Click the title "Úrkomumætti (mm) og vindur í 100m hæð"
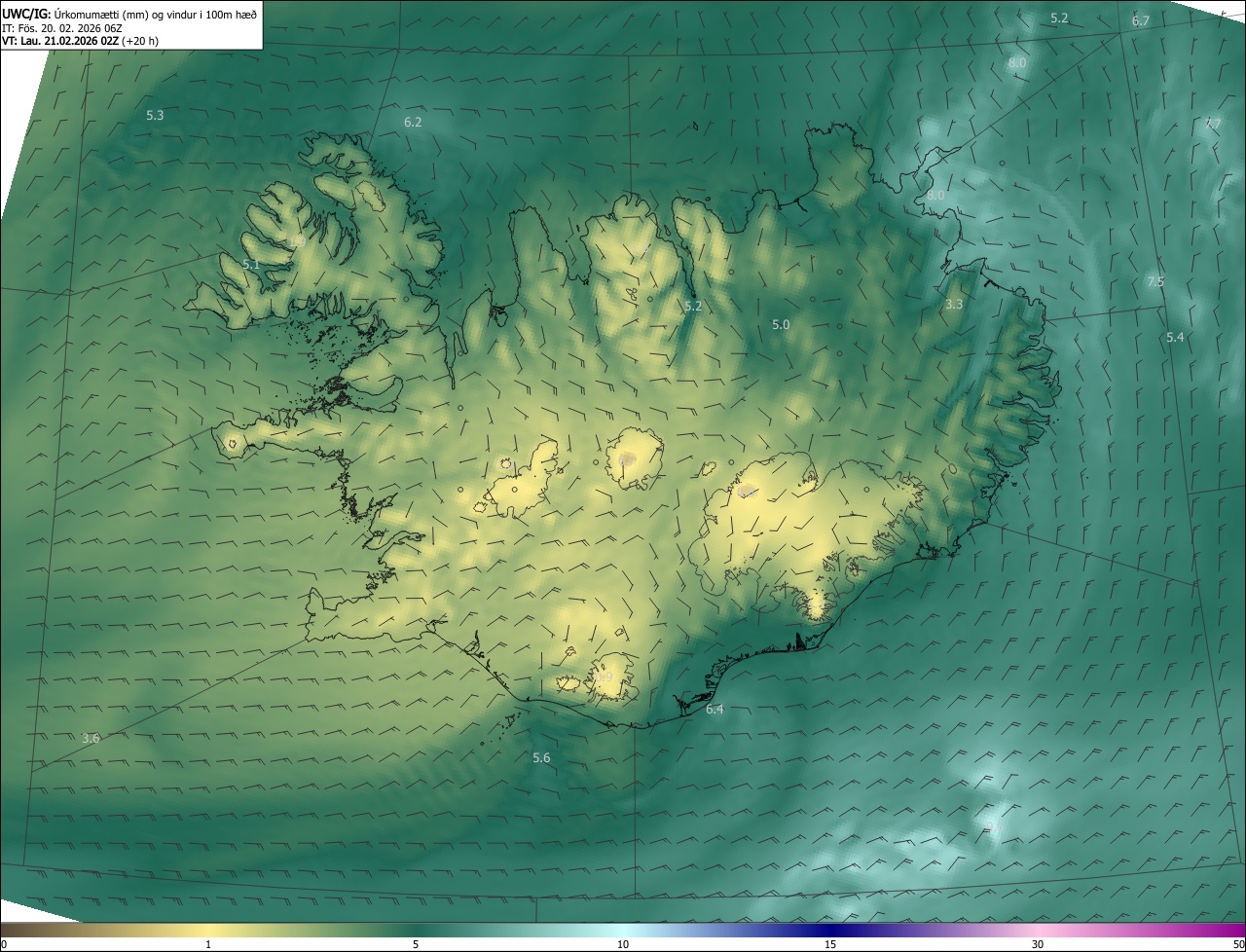This screenshot has height=952, width=1246. click(x=156, y=14)
